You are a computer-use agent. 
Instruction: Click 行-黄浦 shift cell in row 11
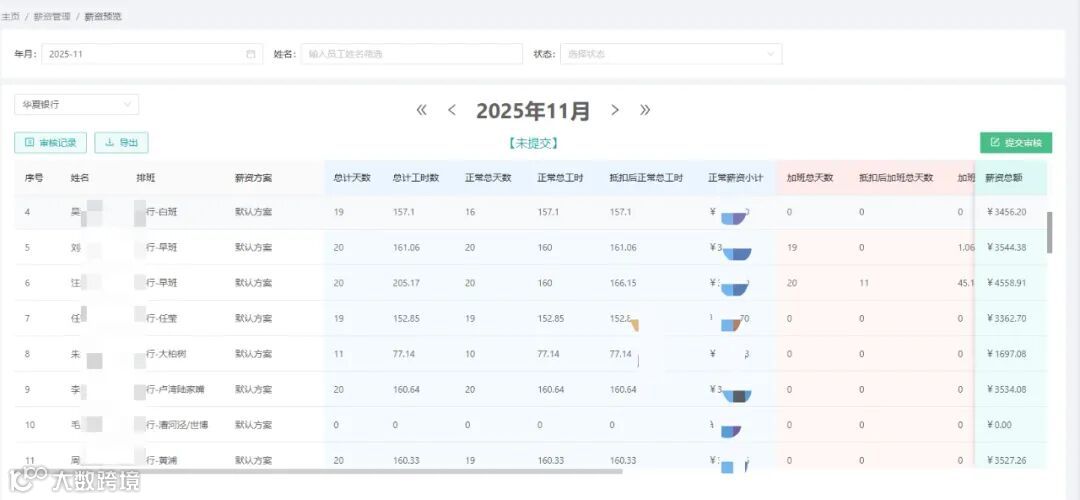tap(161, 460)
